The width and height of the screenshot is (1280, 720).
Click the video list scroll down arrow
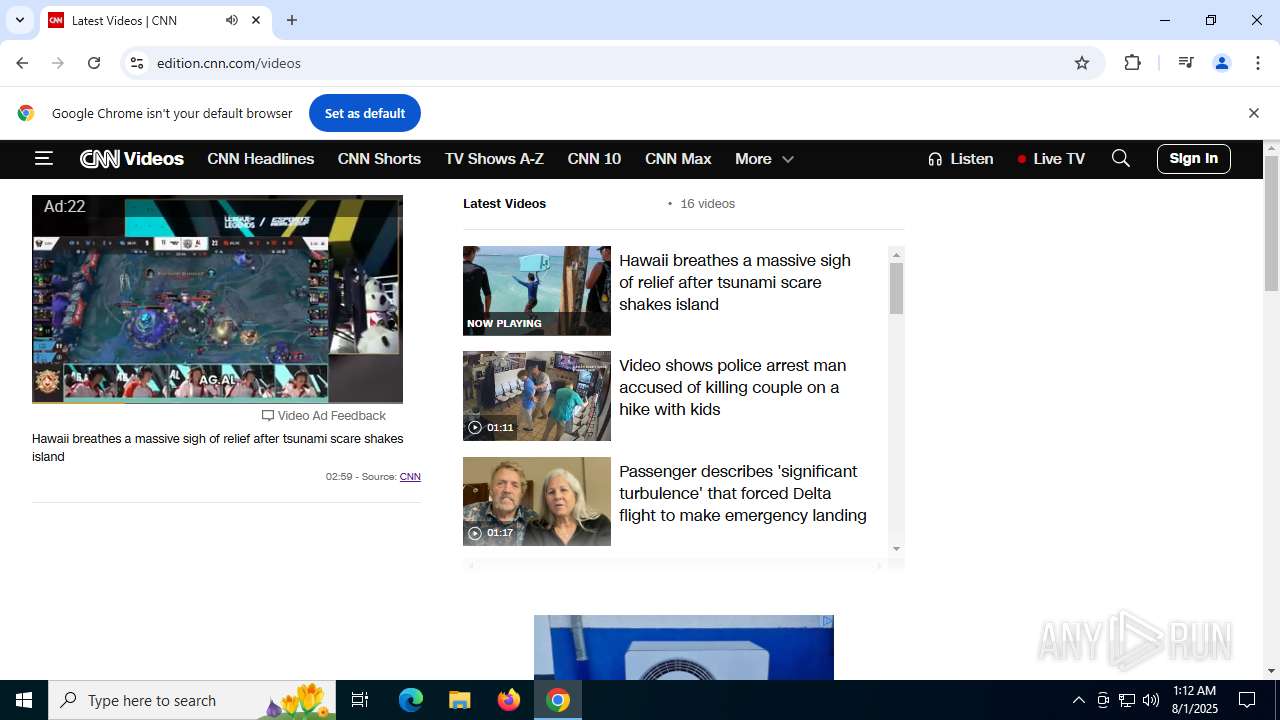896,548
